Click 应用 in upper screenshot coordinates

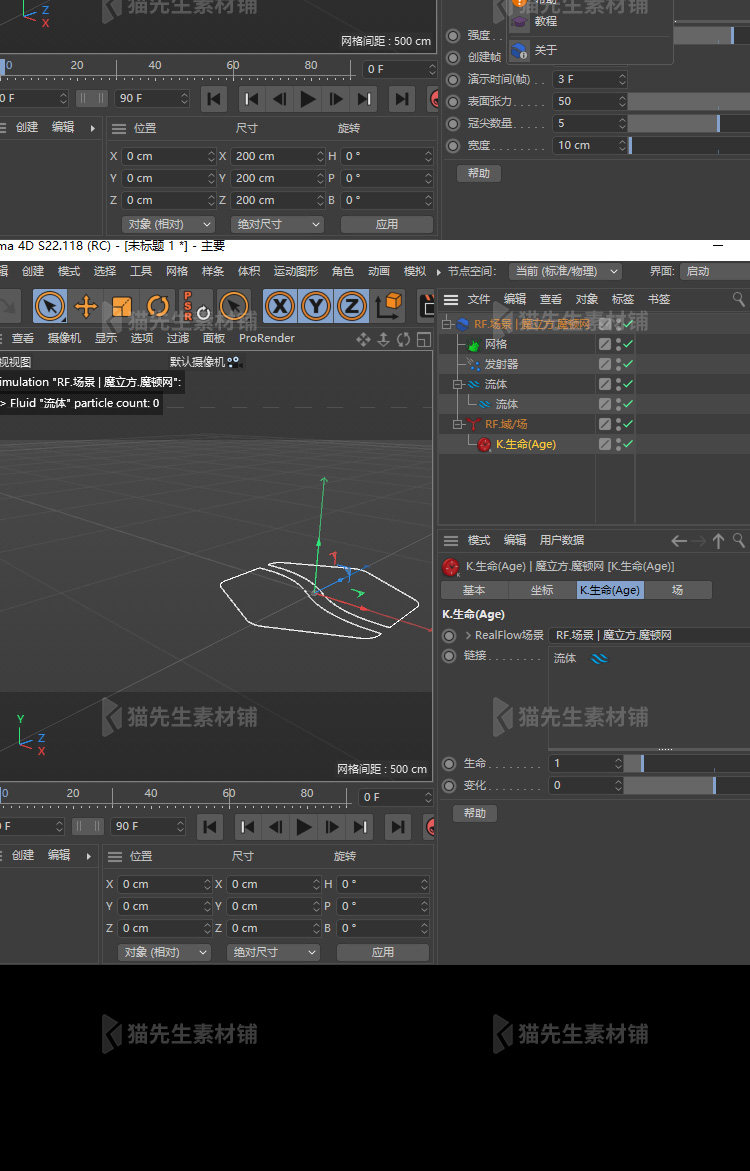point(387,224)
